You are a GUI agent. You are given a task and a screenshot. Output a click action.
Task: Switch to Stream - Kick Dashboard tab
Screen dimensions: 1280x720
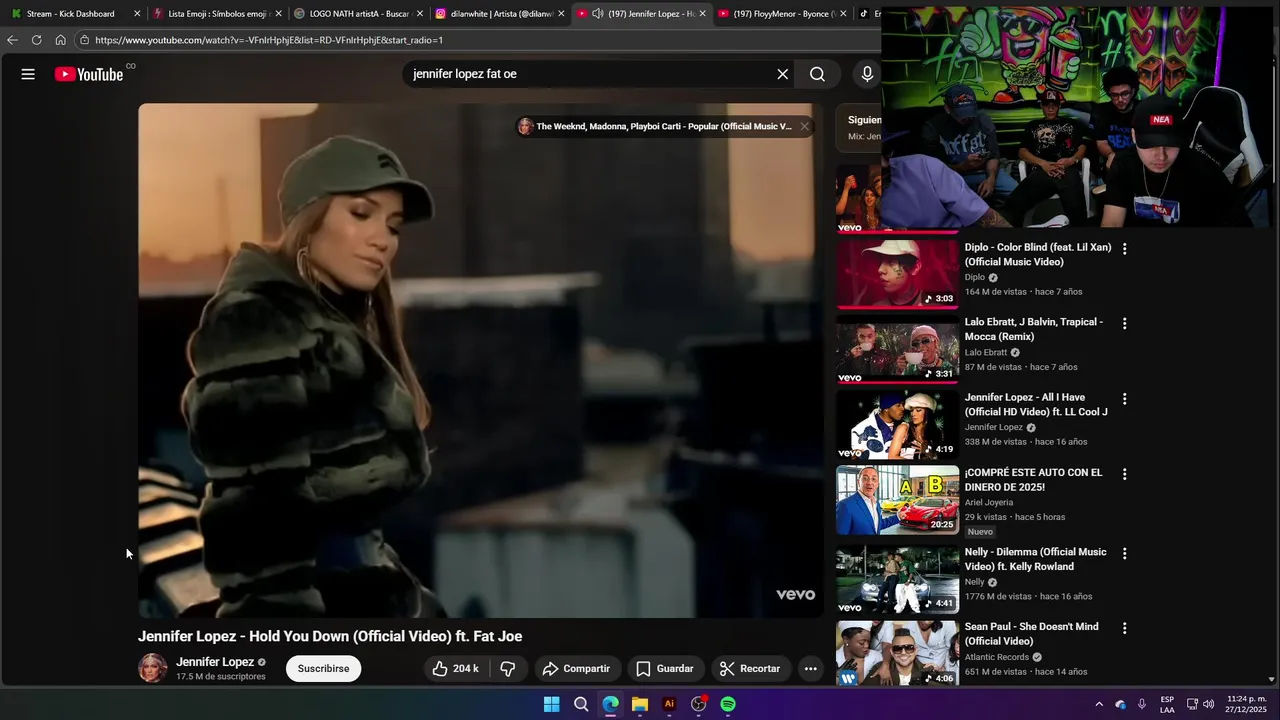[69, 14]
